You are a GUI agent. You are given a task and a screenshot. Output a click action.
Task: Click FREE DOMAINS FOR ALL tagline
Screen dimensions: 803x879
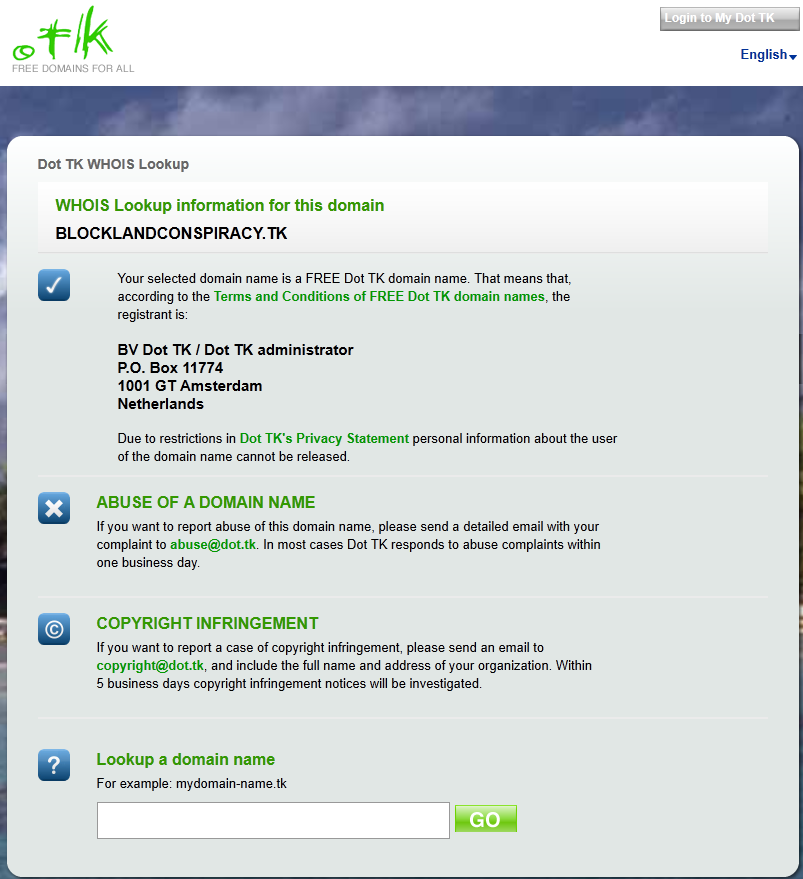pyautogui.click(x=73, y=68)
